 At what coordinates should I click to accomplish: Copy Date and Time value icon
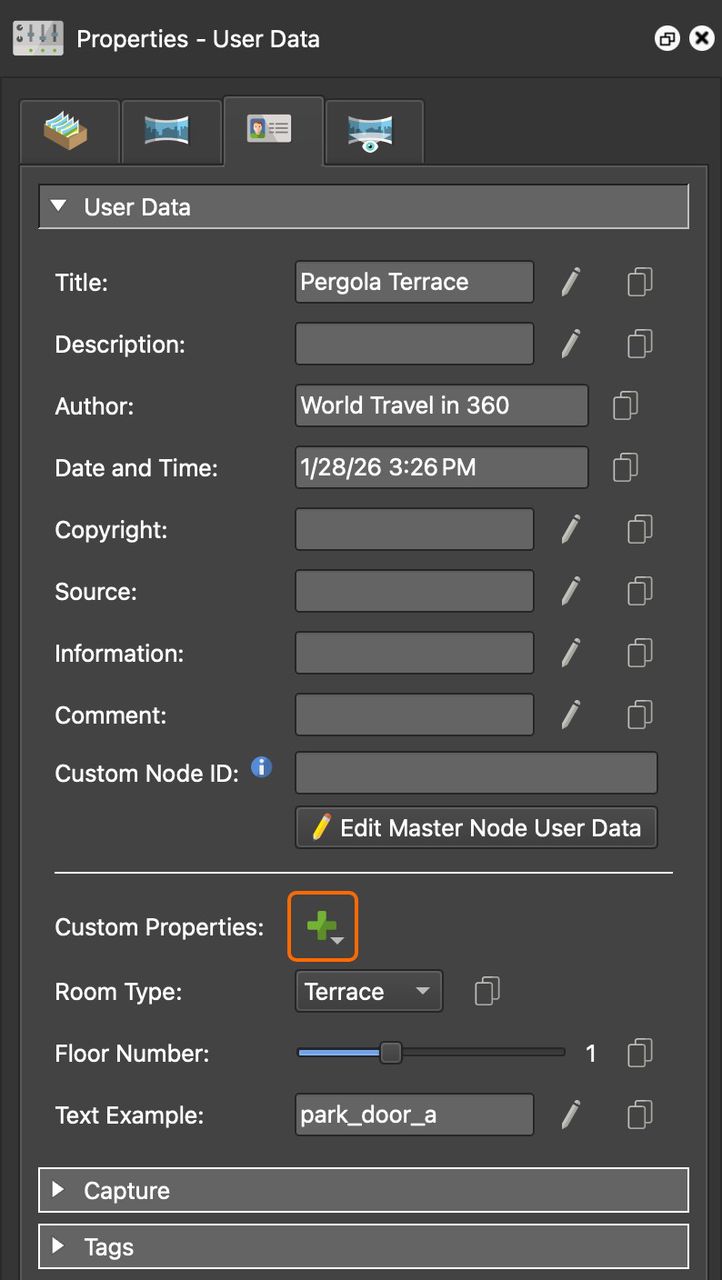tap(625, 468)
